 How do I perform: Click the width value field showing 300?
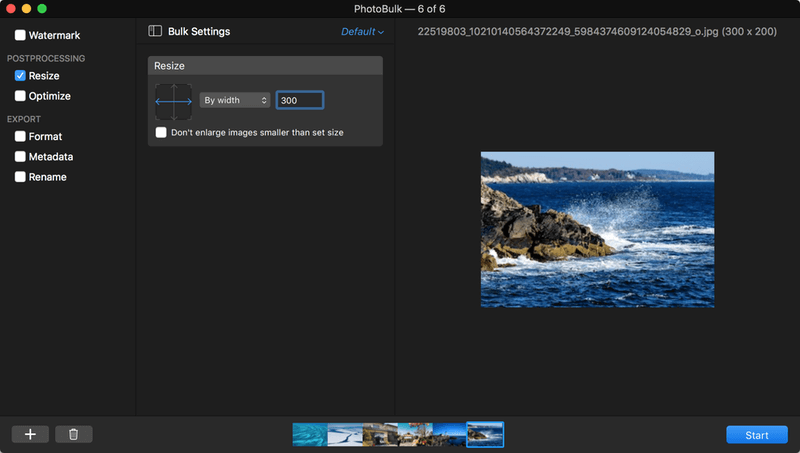point(299,100)
